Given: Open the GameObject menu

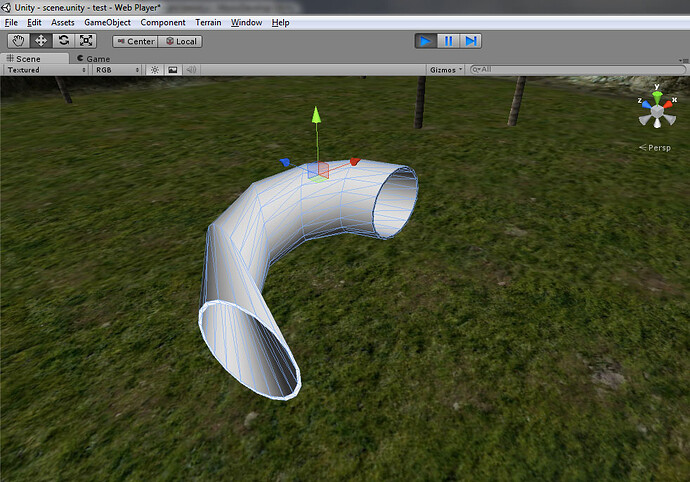Looking at the screenshot, I should [107, 22].
